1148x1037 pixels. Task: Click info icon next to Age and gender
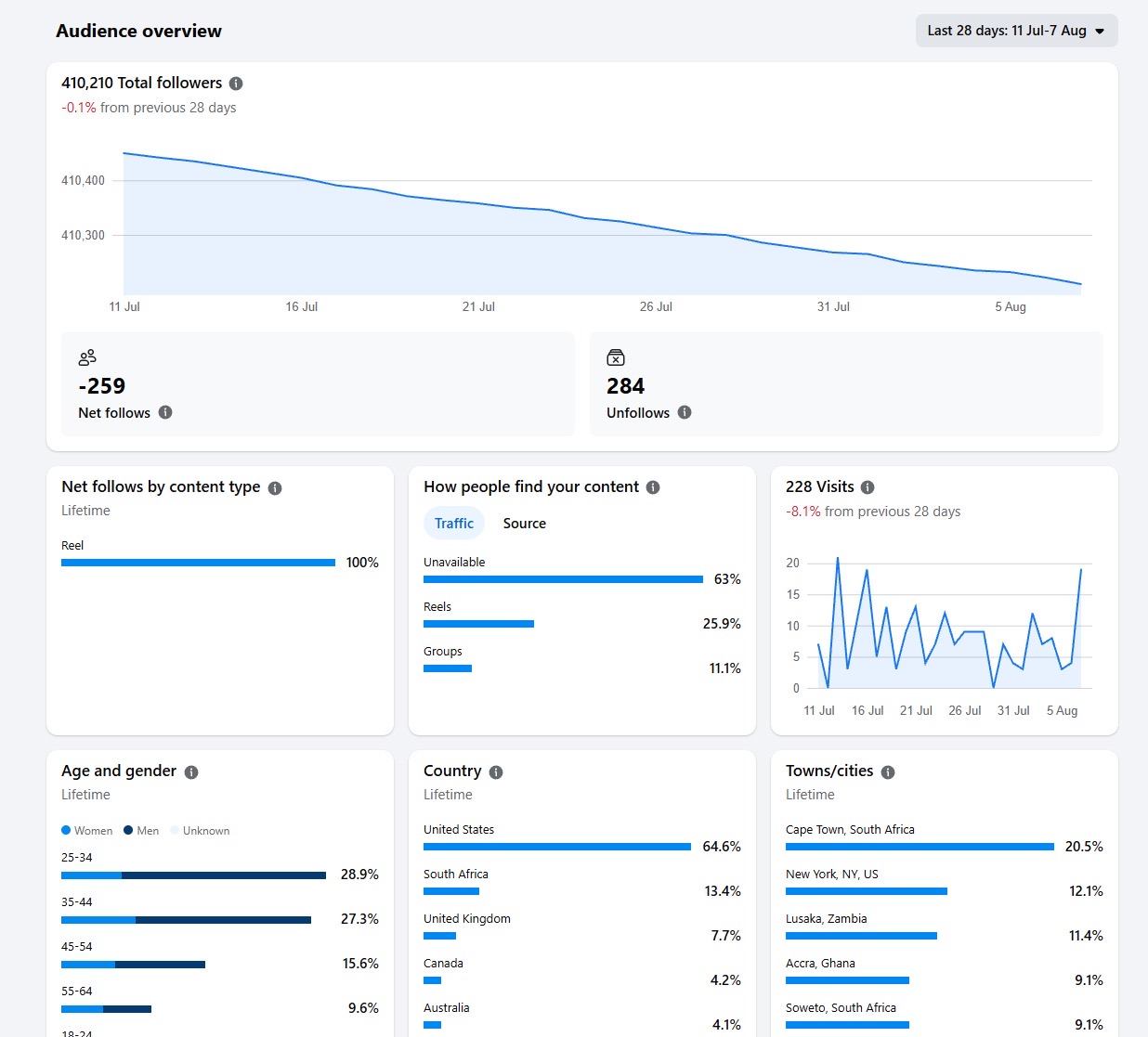[191, 772]
